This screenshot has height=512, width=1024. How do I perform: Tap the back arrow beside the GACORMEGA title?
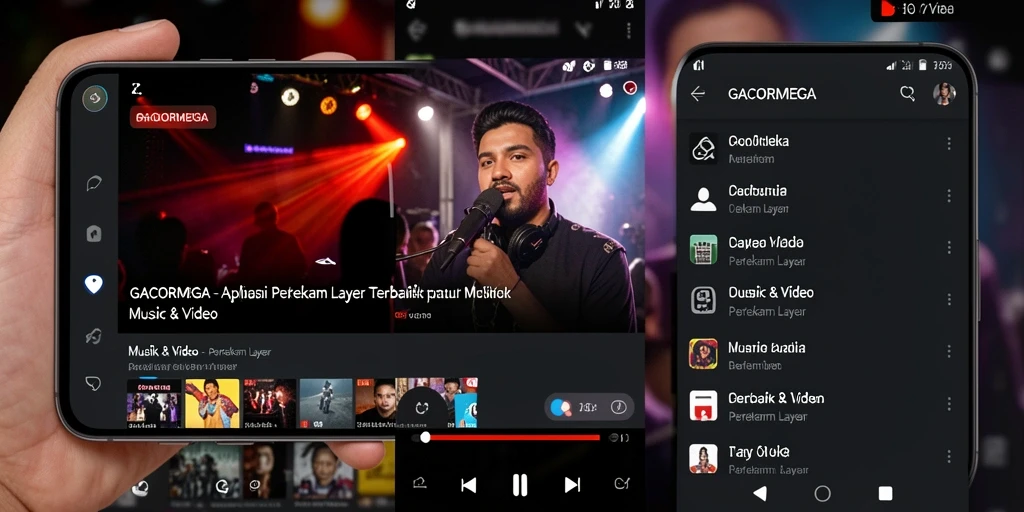[697, 94]
